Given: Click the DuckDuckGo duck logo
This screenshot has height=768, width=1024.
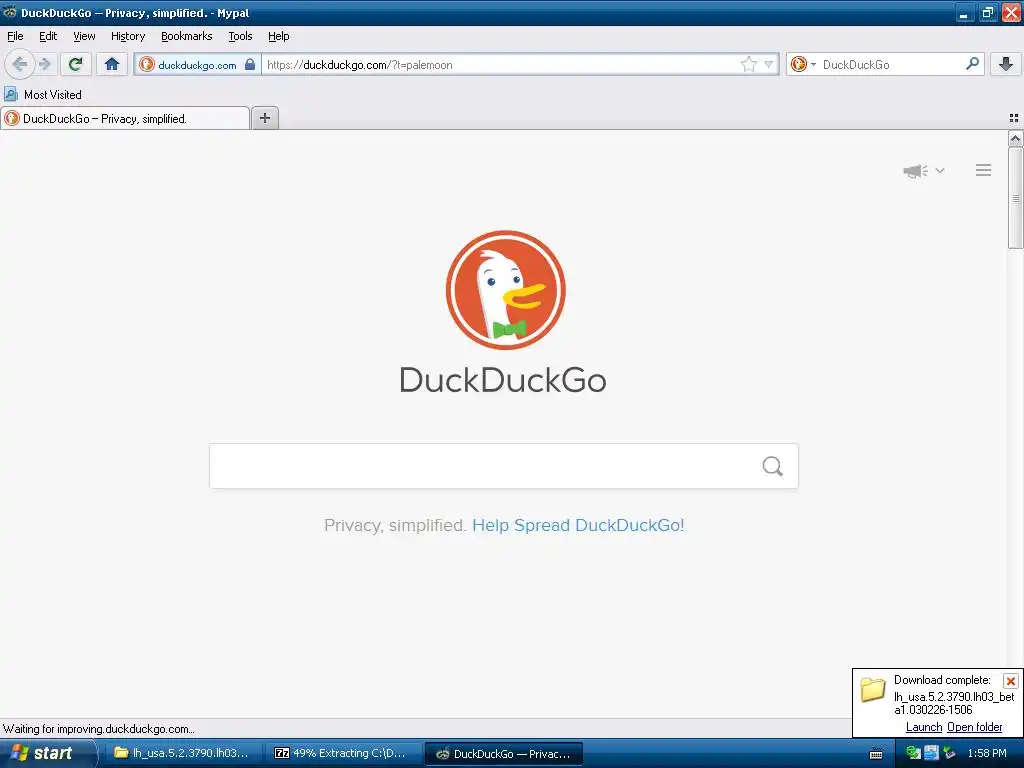Looking at the screenshot, I should coord(505,289).
